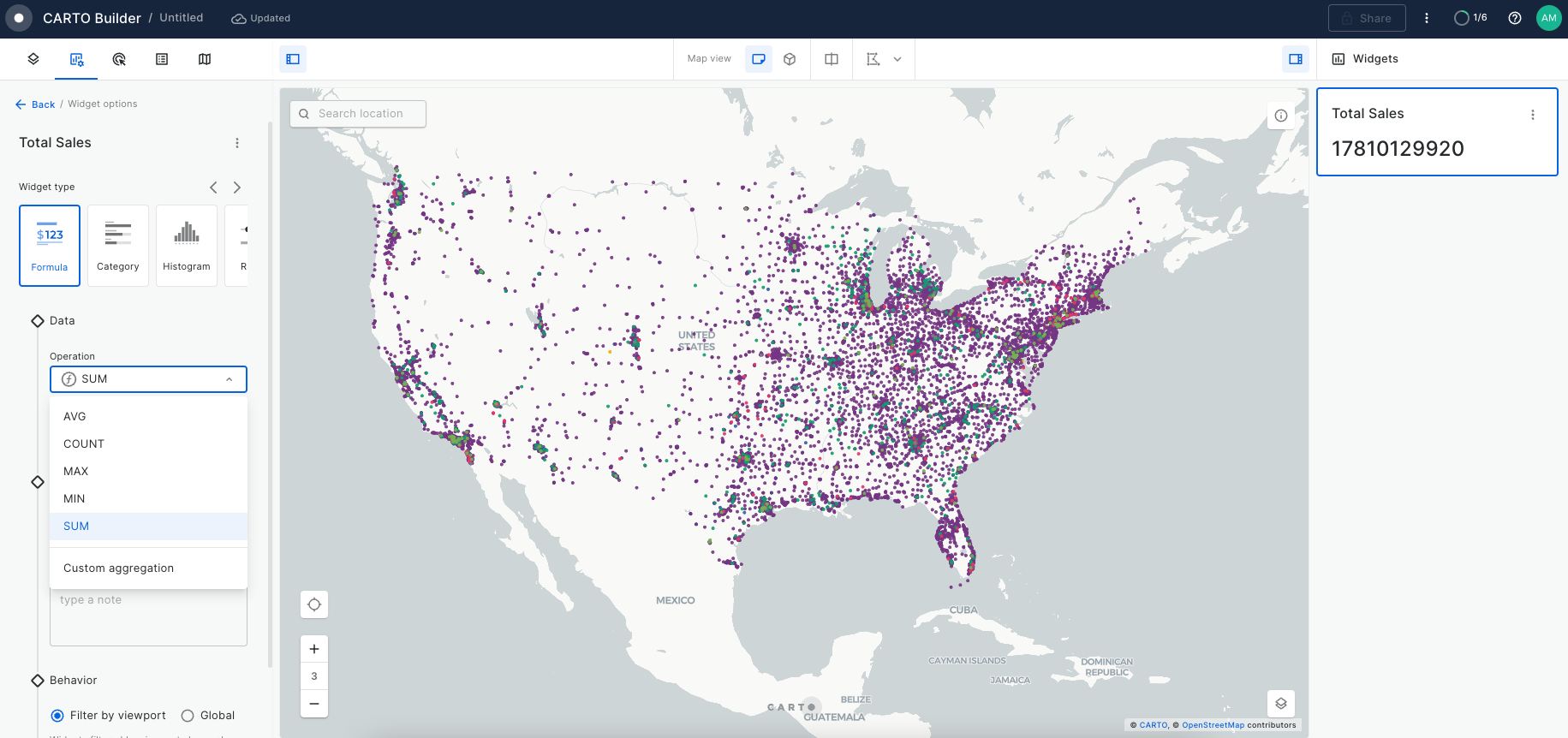Select the measure tool icon

[x=873, y=59]
